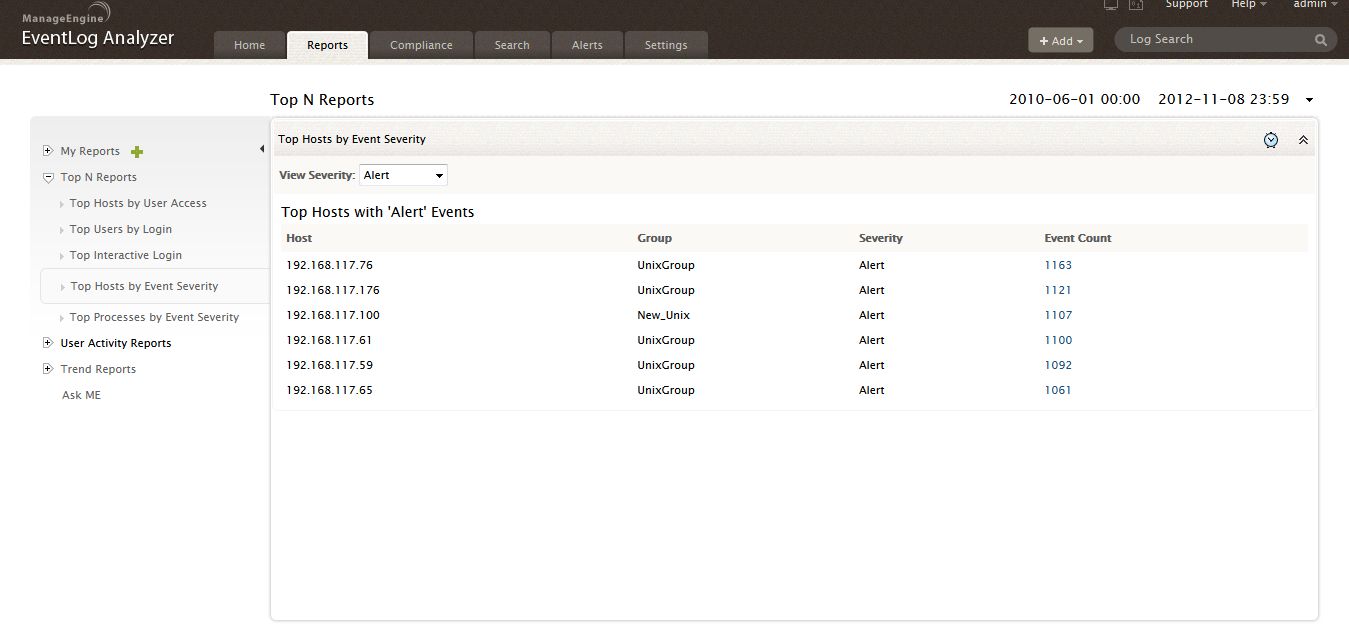Expand the My Reports tree node
The width and height of the screenshot is (1349, 641).
coord(47,151)
